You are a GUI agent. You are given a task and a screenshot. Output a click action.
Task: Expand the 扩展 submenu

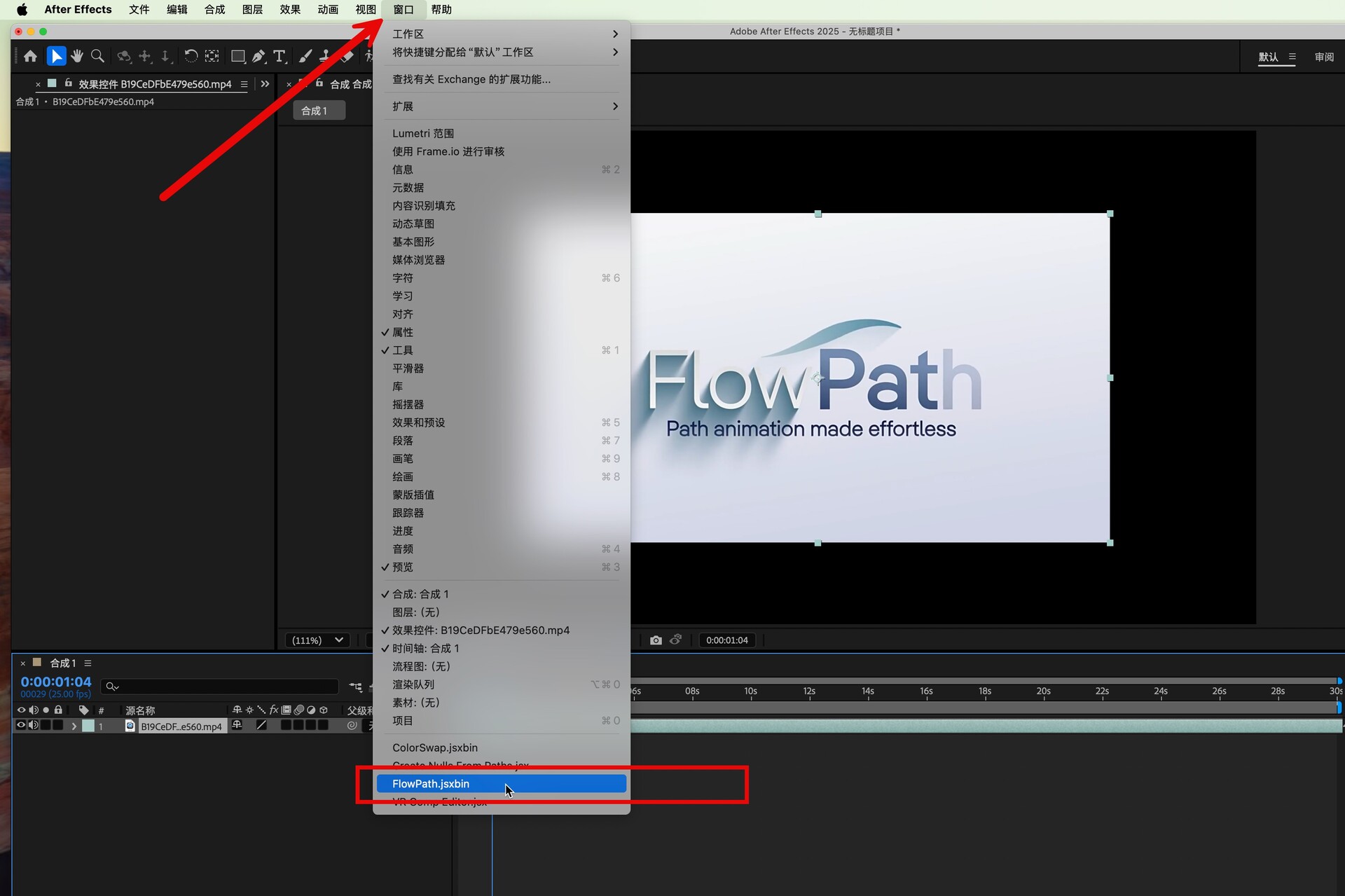[501, 106]
